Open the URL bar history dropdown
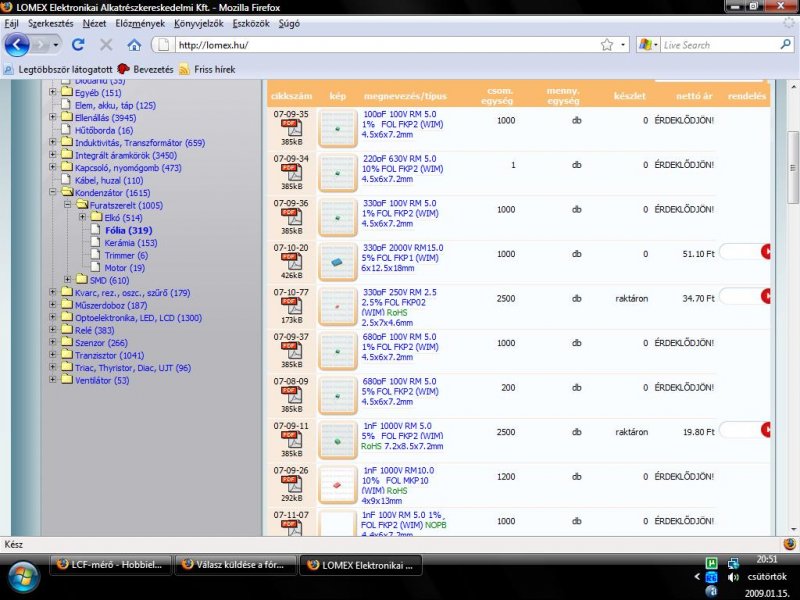 click(x=623, y=45)
